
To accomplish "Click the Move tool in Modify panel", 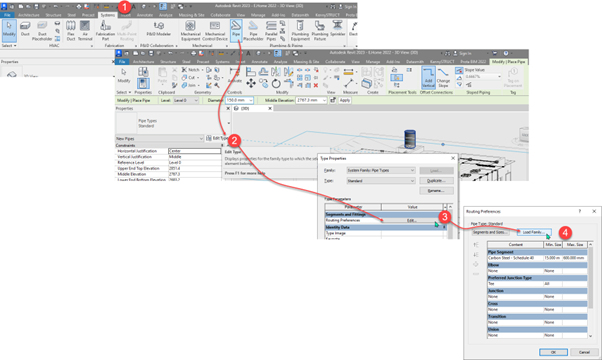I will pyautogui.click(x=251, y=83).
